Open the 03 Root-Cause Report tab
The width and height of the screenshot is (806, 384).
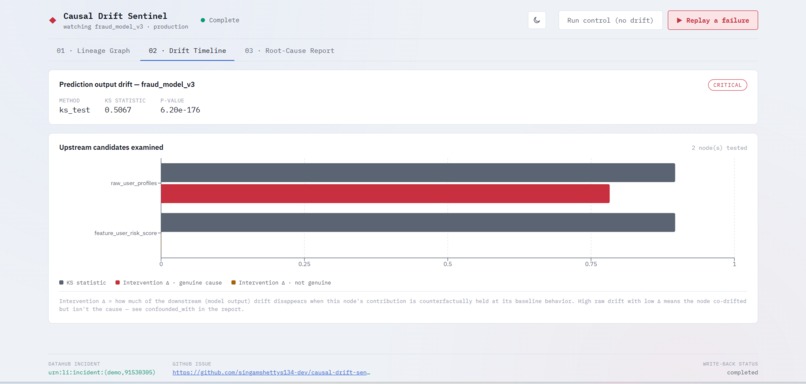click(289, 50)
